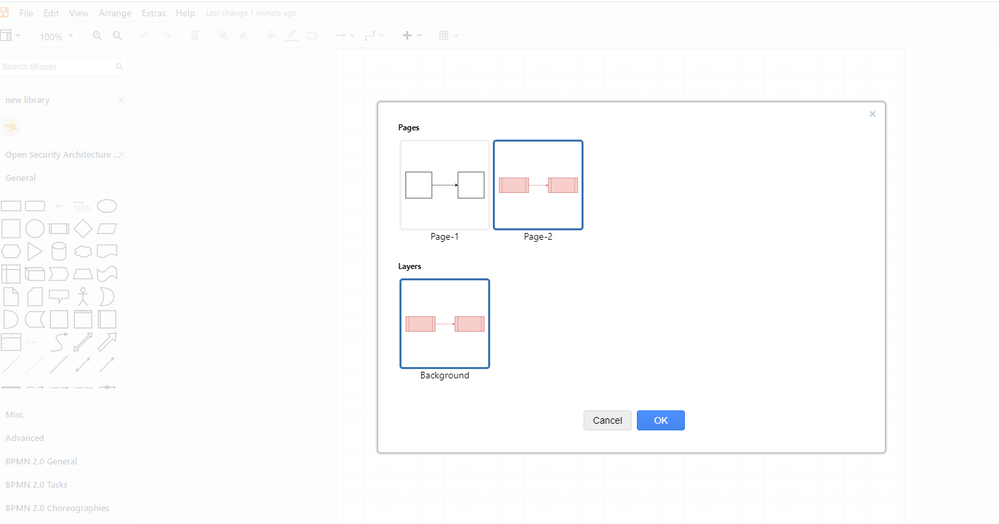
Task: Select the Hexagon shape in General
Action: coord(11,251)
